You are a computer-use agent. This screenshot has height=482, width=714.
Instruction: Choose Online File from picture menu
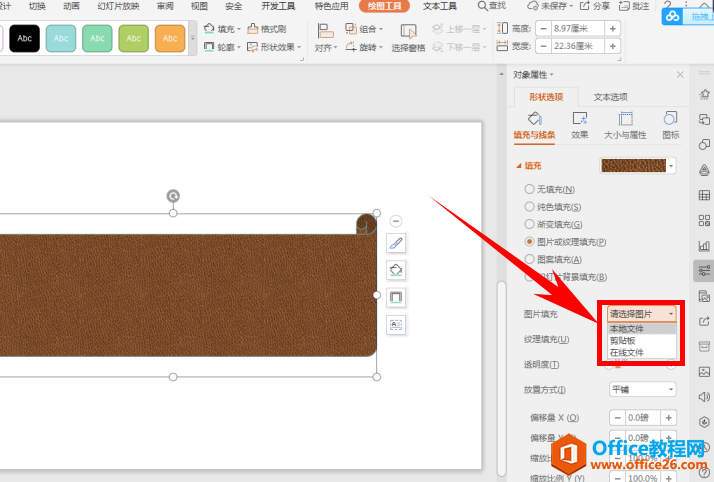pos(627,352)
